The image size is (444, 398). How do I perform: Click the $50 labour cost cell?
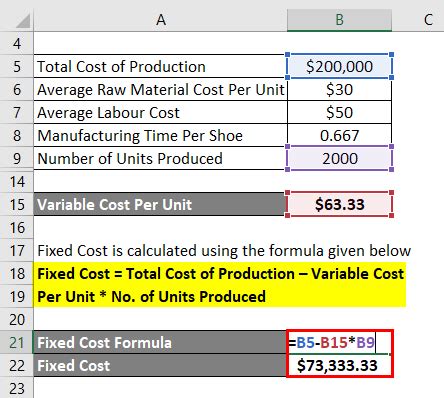(339, 112)
